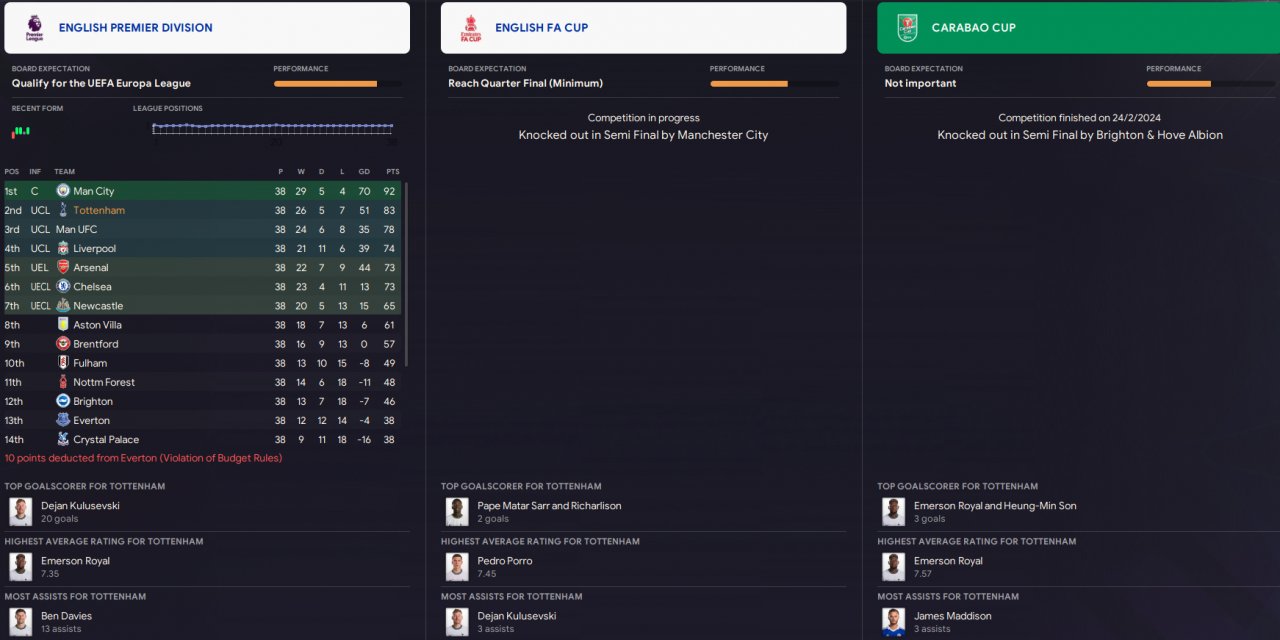Click the Aston Villa badge icon
Screen dimensions: 1280x640
tap(63, 324)
